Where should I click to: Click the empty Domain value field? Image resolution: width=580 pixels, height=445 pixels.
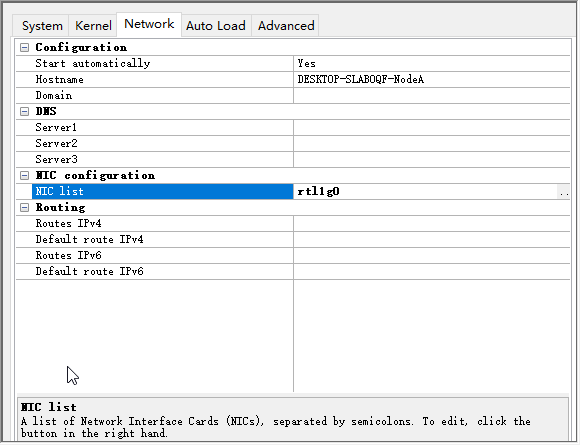coord(432,95)
